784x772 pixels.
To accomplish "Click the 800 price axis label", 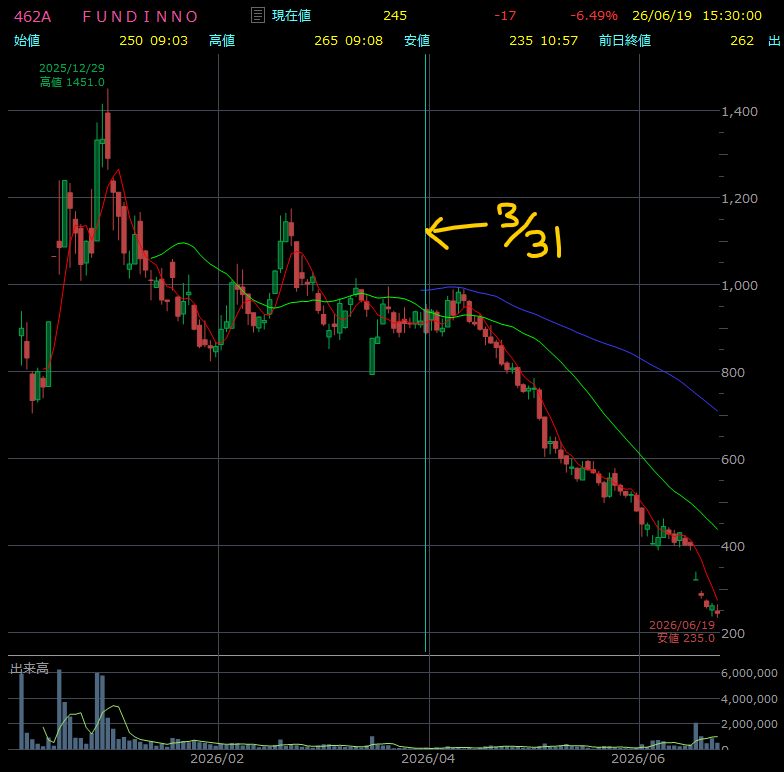I will (x=733, y=372).
